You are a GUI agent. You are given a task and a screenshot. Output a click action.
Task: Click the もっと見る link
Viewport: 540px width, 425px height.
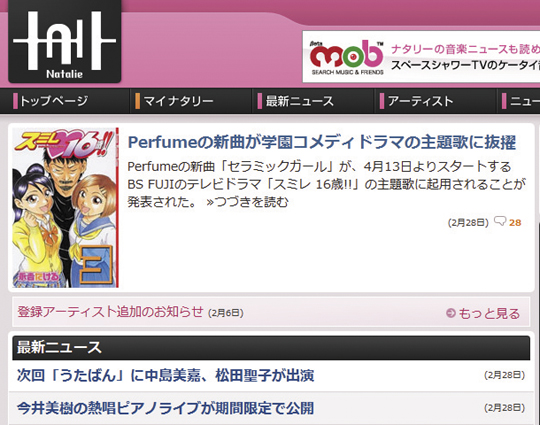pos(489,313)
